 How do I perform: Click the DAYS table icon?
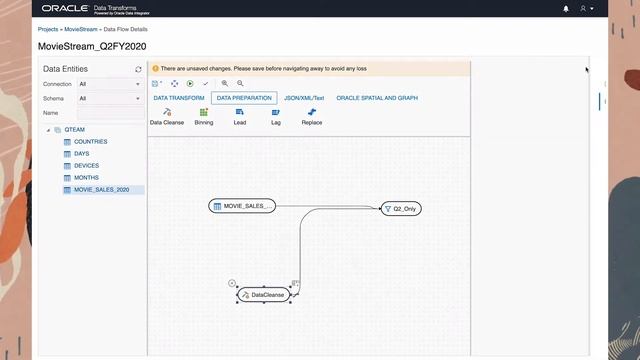pyautogui.click(x=67, y=154)
